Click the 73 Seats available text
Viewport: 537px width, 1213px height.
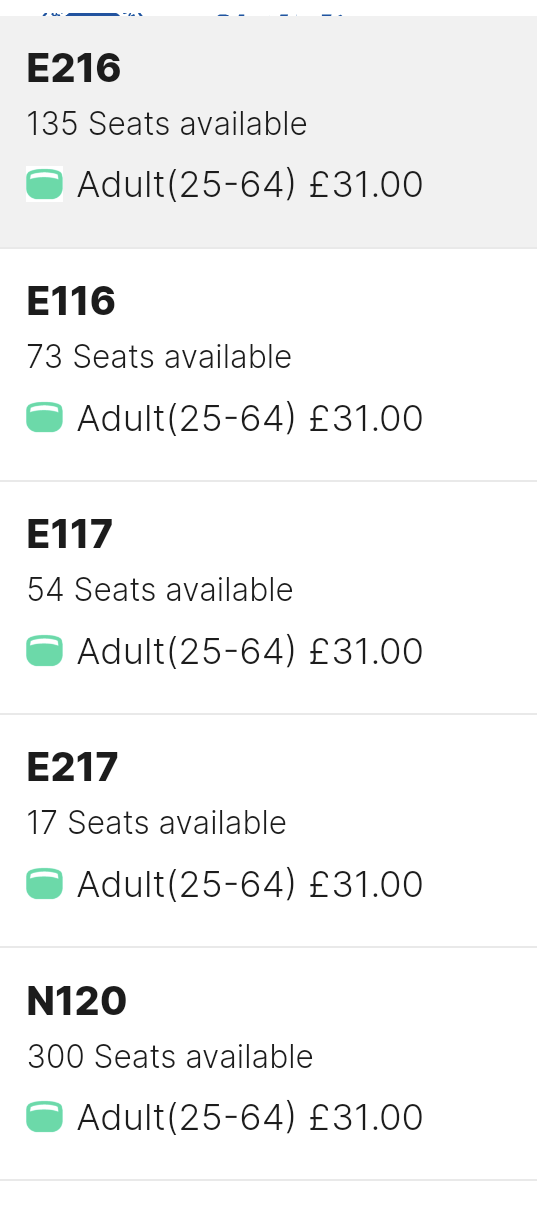(159, 357)
